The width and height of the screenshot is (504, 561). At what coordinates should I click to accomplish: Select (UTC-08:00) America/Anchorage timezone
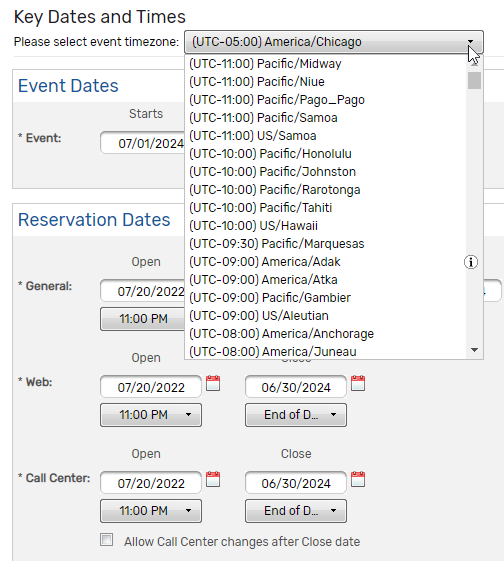click(326, 334)
